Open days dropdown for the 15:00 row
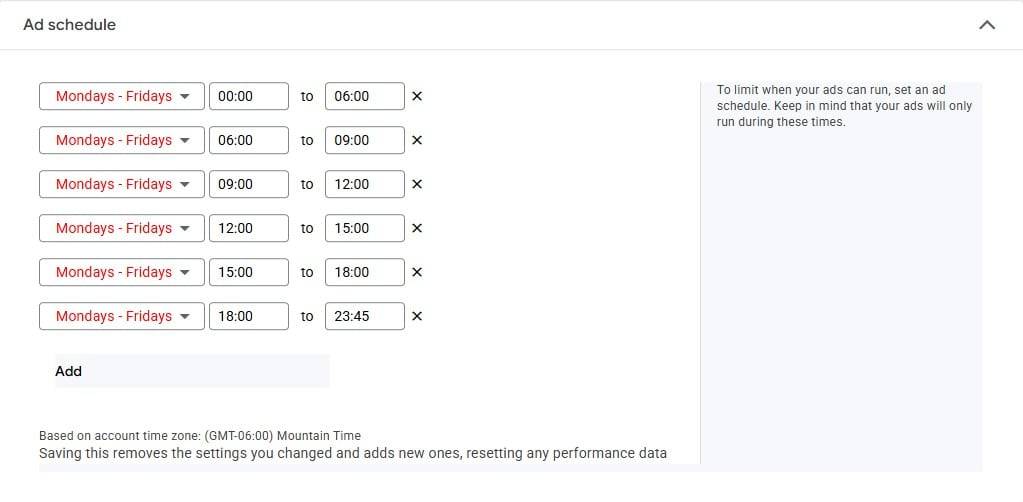Screen dimensions: 1023x502 [122, 273]
